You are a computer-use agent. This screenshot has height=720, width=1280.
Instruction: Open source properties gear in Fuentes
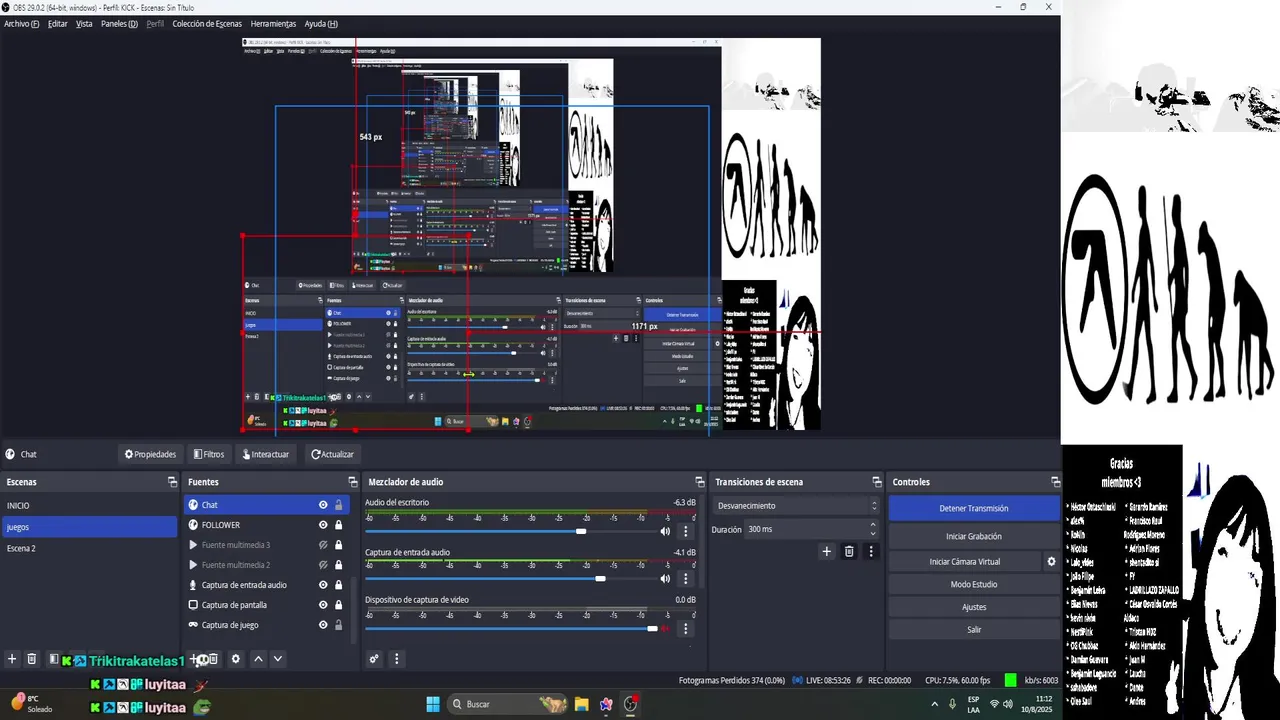(236, 659)
